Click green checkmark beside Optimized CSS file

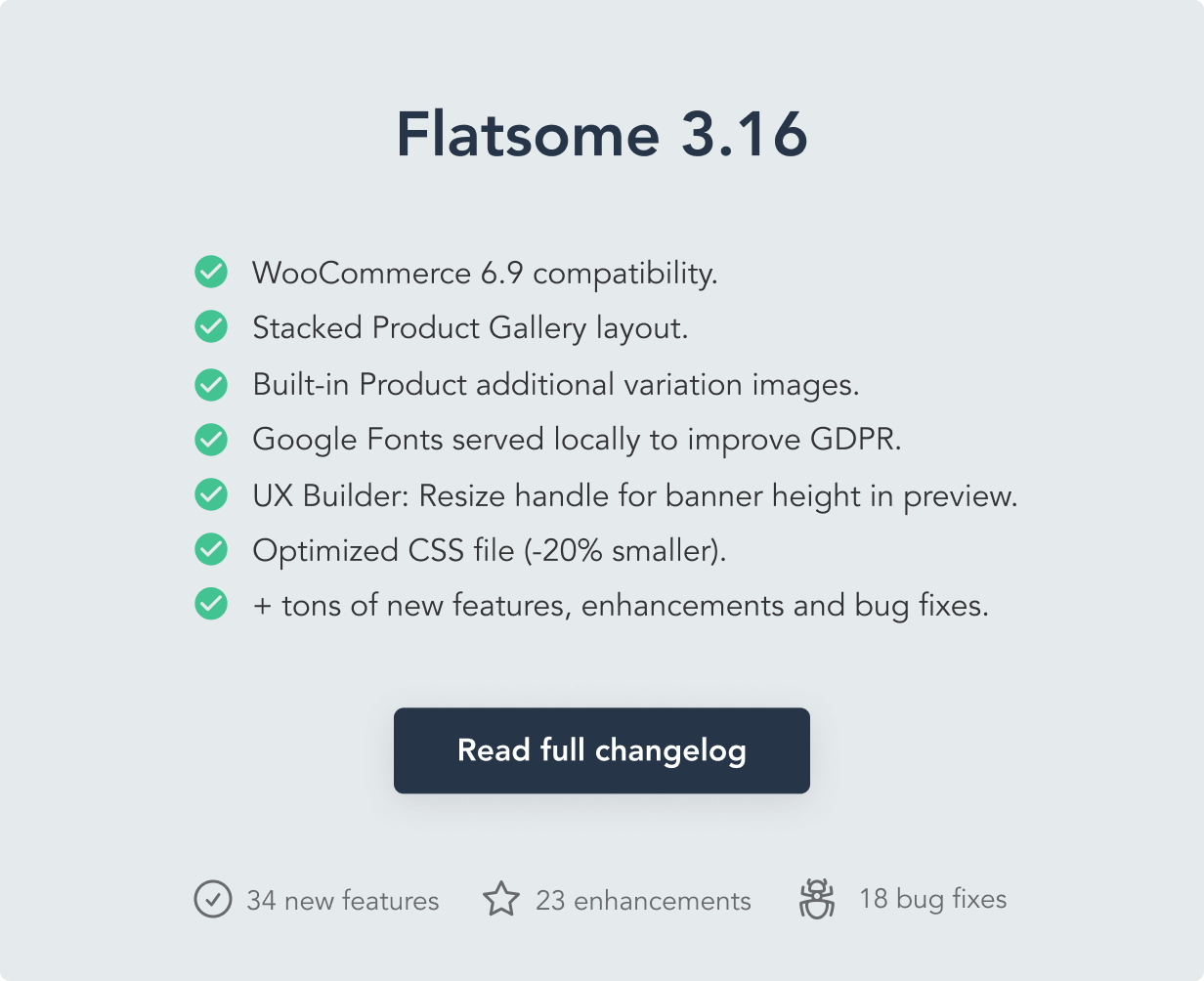point(211,550)
